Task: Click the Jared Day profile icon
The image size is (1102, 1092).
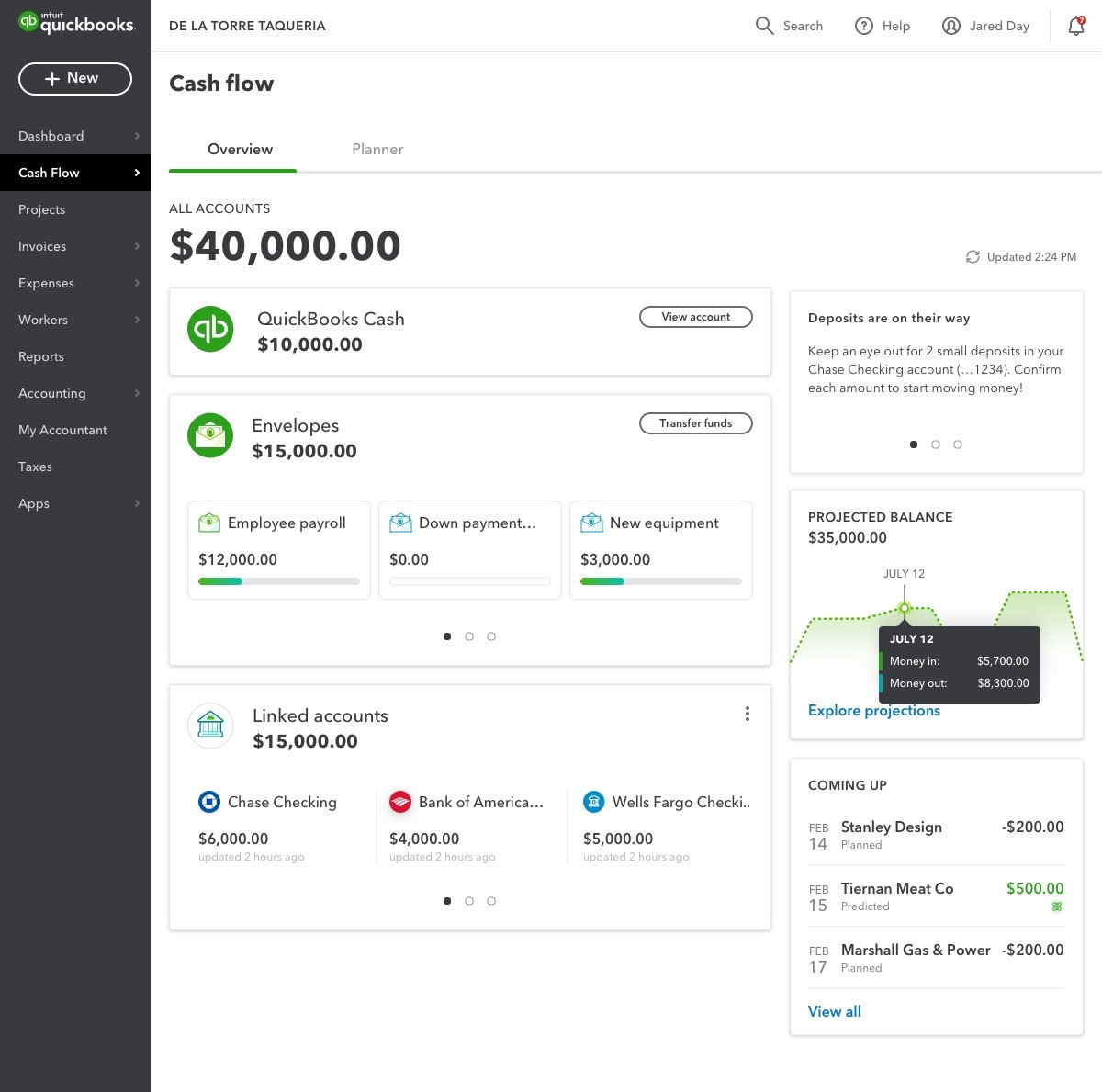Action: [951, 26]
